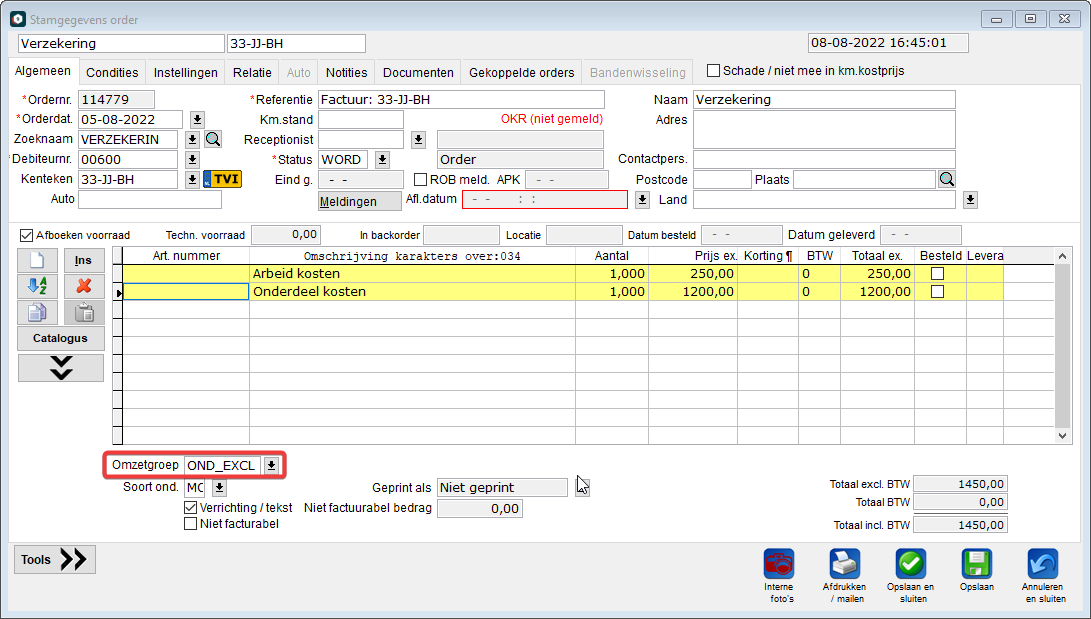Expand grid with double chevron down button
Image resolution: width=1091 pixels, height=619 pixels.
tap(61, 368)
